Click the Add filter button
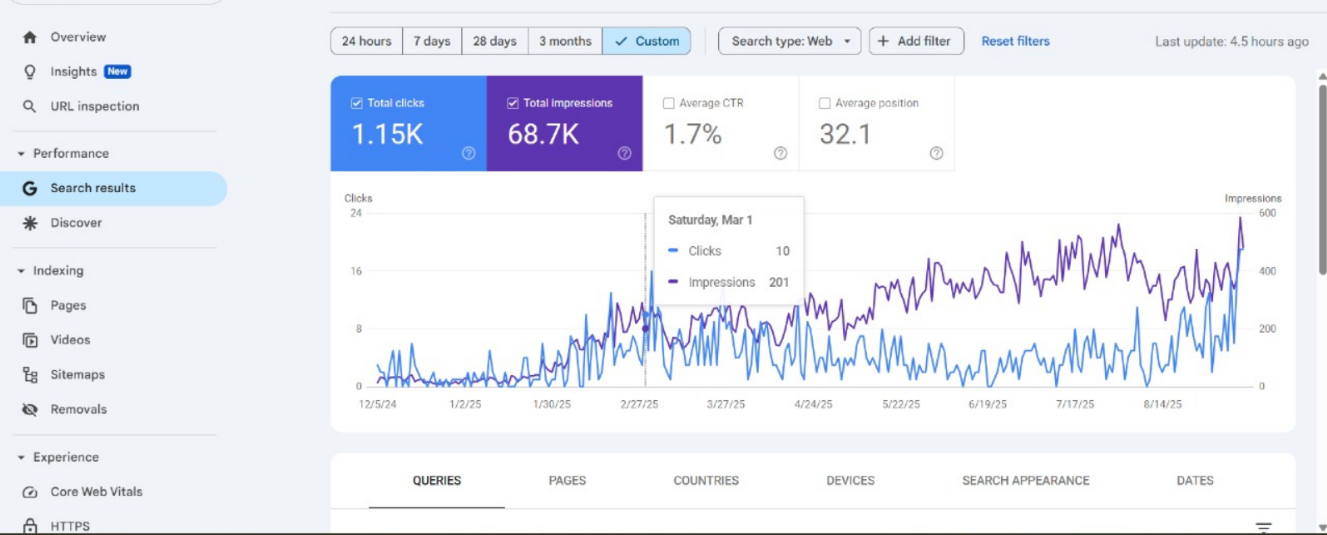The image size is (1327, 535). click(916, 41)
